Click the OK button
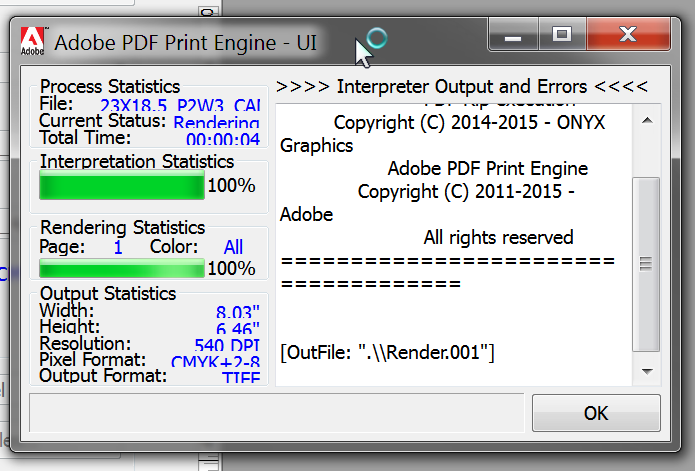The image size is (695, 471). tap(596, 413)
